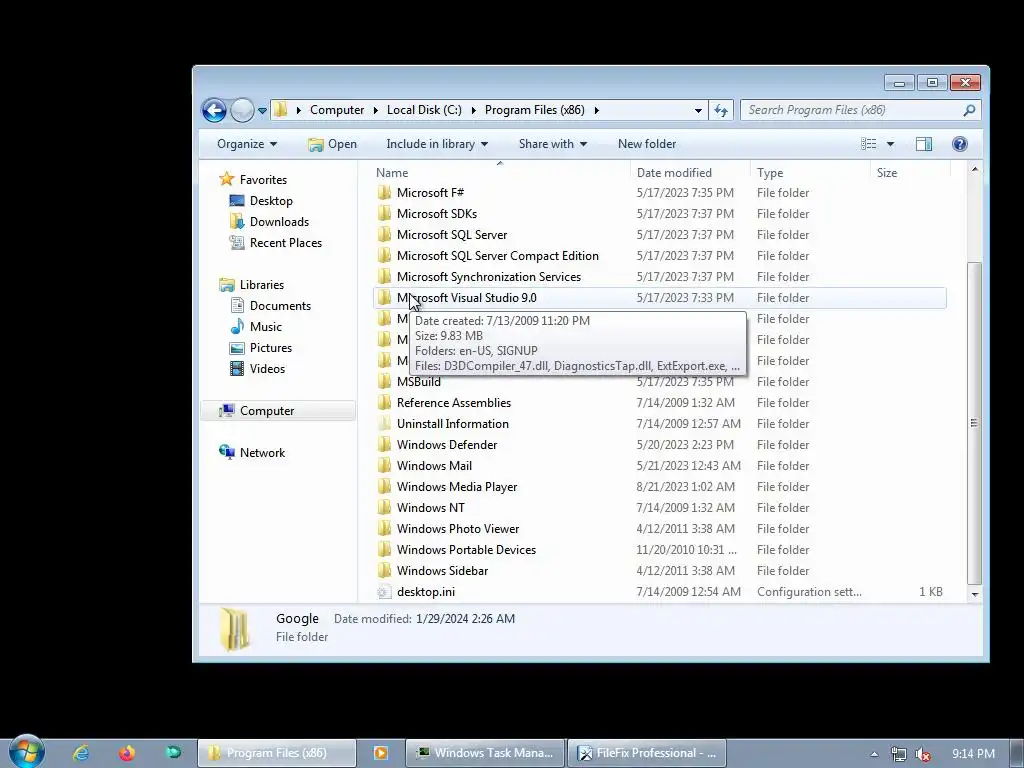Click the file list scroll up arrow
1024x768 pixels.
tap(974, 169)
